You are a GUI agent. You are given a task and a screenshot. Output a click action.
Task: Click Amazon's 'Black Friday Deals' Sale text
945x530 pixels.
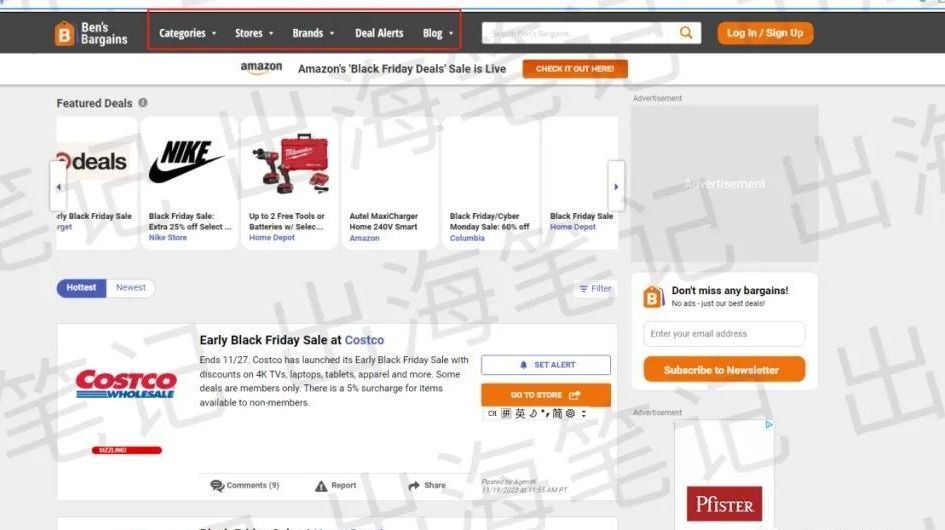pos(402,69)
